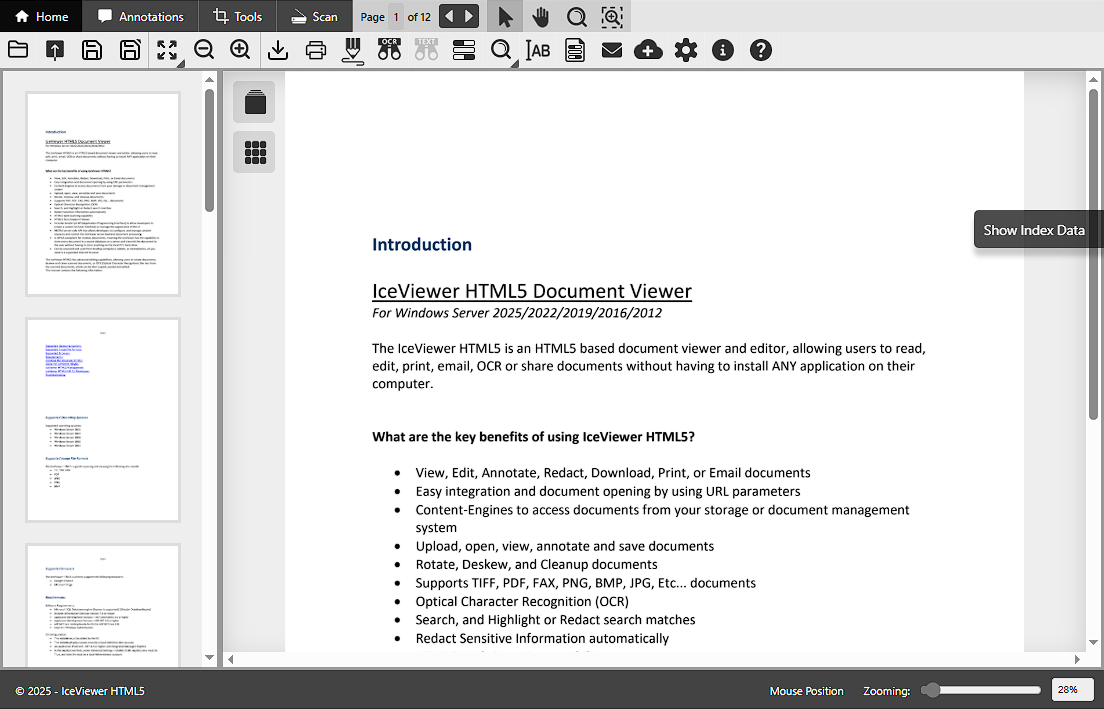The image size is (1104, 709).
Task: Open the extract text tool
Action: click(x=426, y=49)
